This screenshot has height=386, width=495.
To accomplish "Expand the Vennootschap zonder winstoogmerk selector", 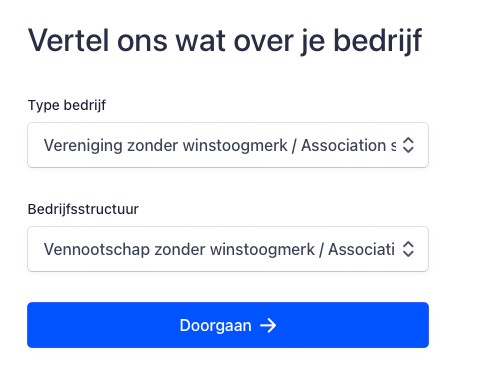I will (228, 249).
